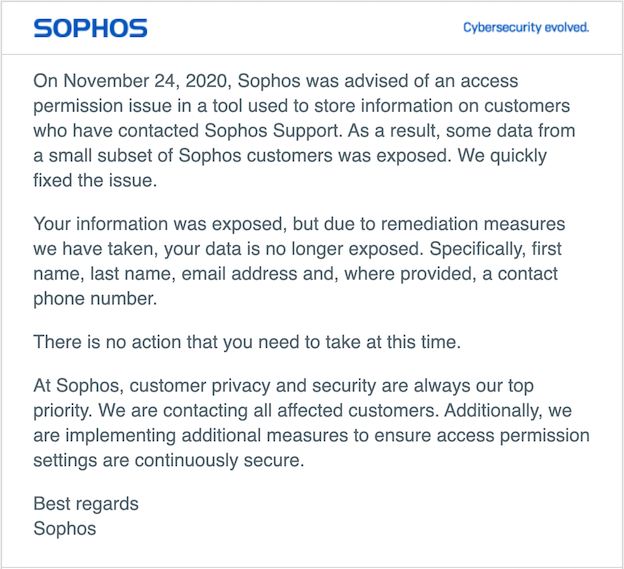Viewport: 624px width, 569px height.
Task: Click 'contacting all affected customers' phrase
Action: [300, 411]
